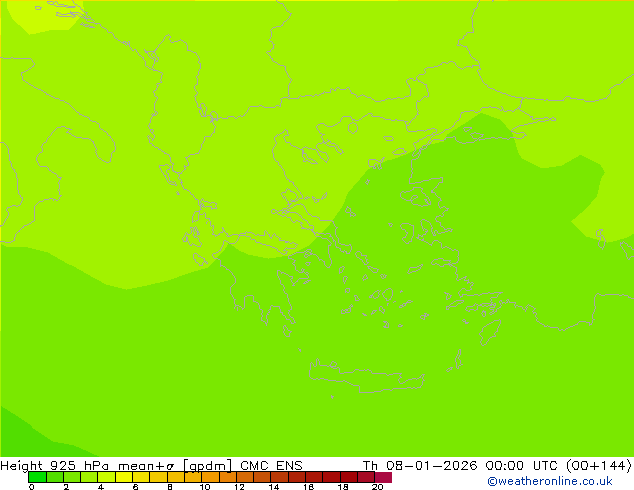This screenshot has width=634, height=490.
Task: Click the legend swatch between 14 and 15
Action: 279,477
